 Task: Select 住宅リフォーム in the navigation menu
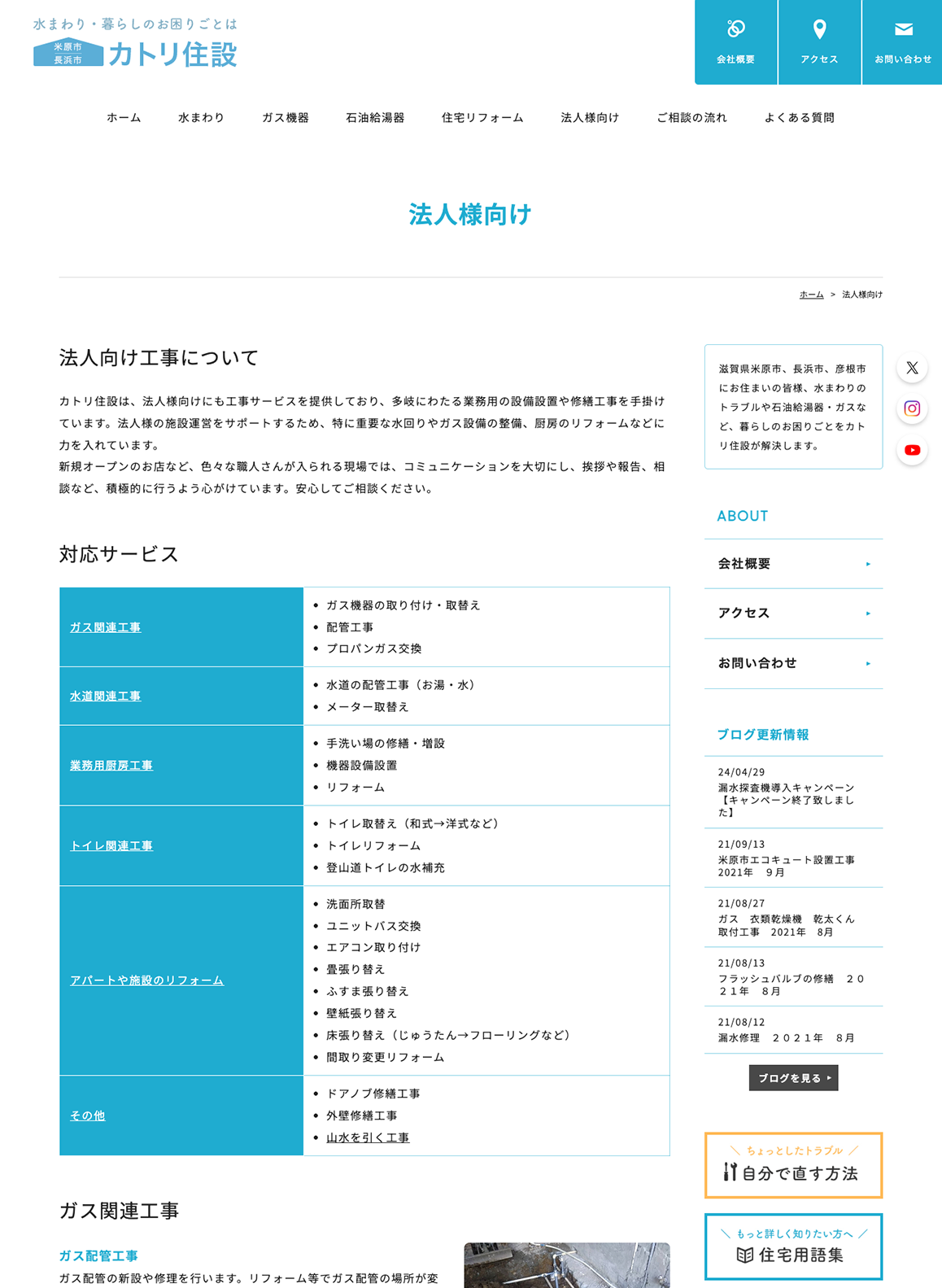coord(482,118)
